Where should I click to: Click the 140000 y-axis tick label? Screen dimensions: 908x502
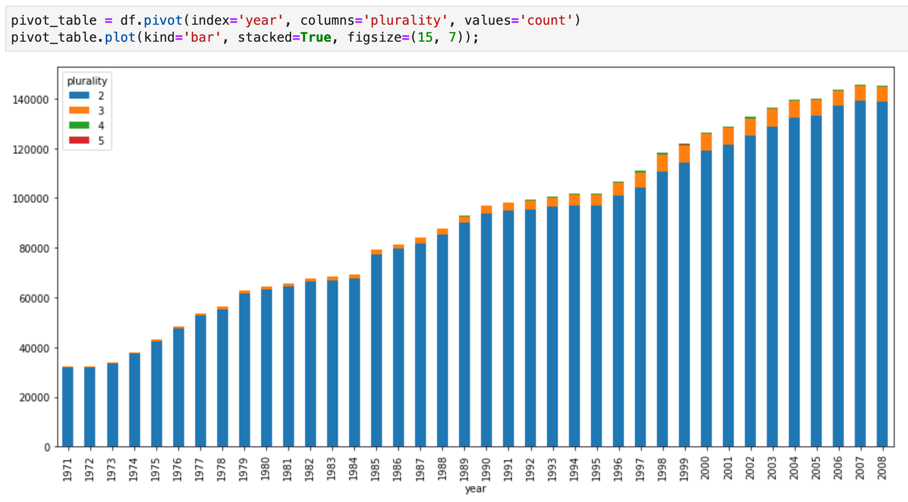(29, 100)
